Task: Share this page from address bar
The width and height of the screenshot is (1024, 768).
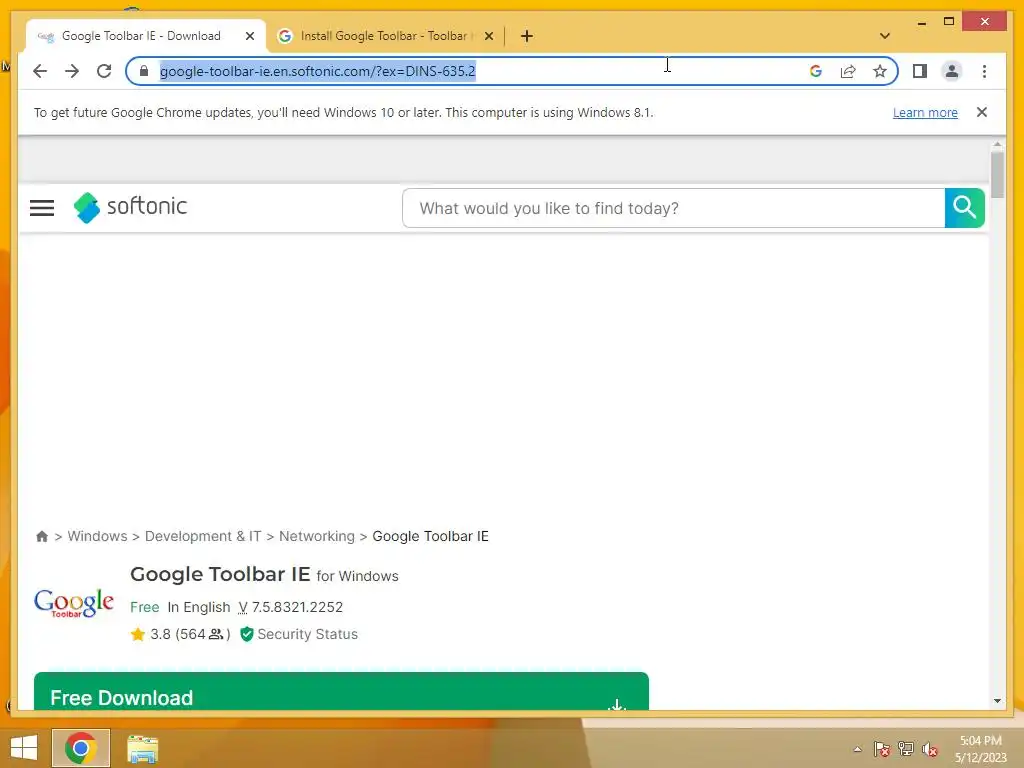Action: point(848,71)
